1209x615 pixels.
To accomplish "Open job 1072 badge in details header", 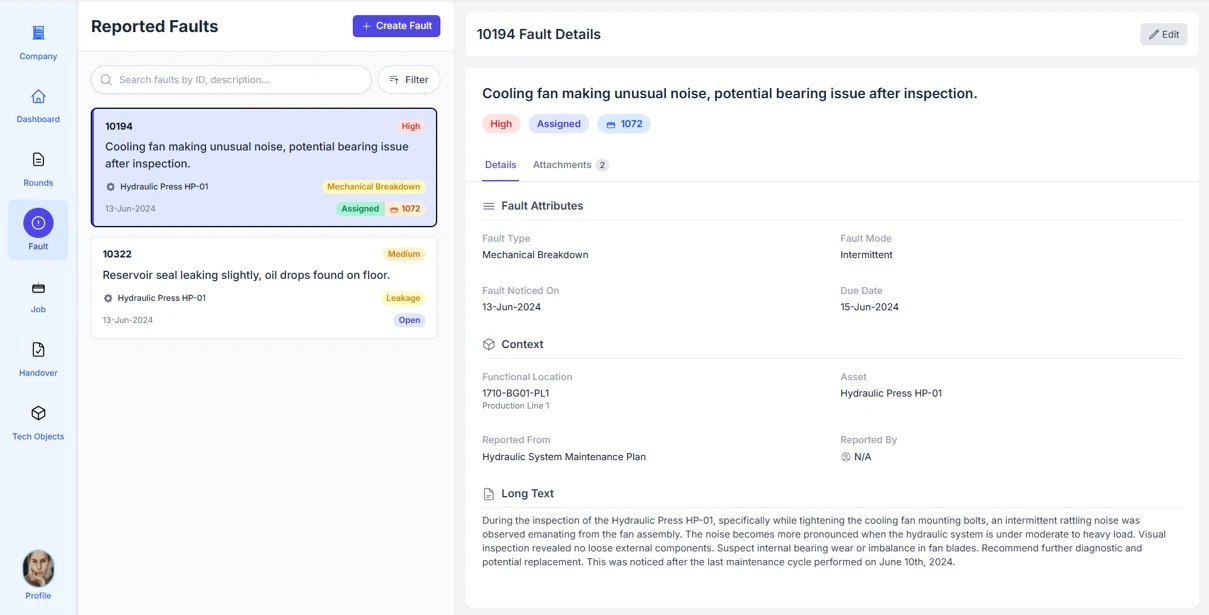I will [624, 124].
